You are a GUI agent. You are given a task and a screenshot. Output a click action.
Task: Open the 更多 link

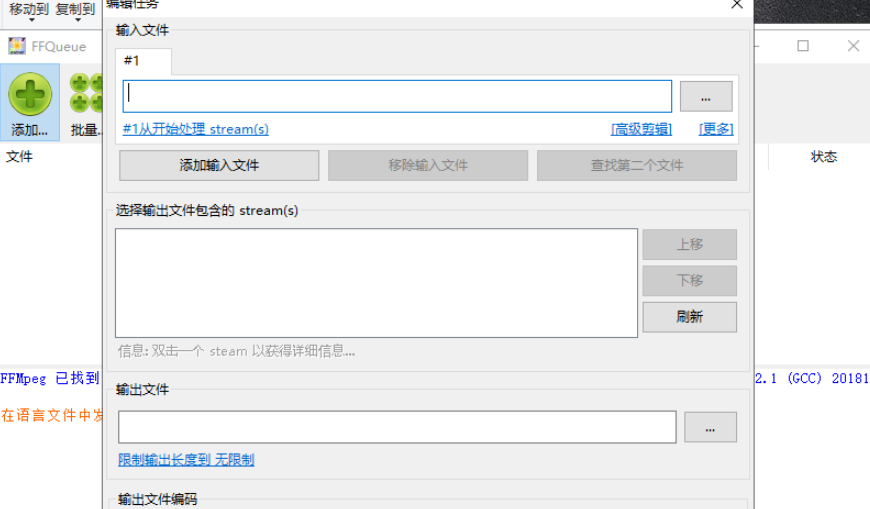coord(716,129)
